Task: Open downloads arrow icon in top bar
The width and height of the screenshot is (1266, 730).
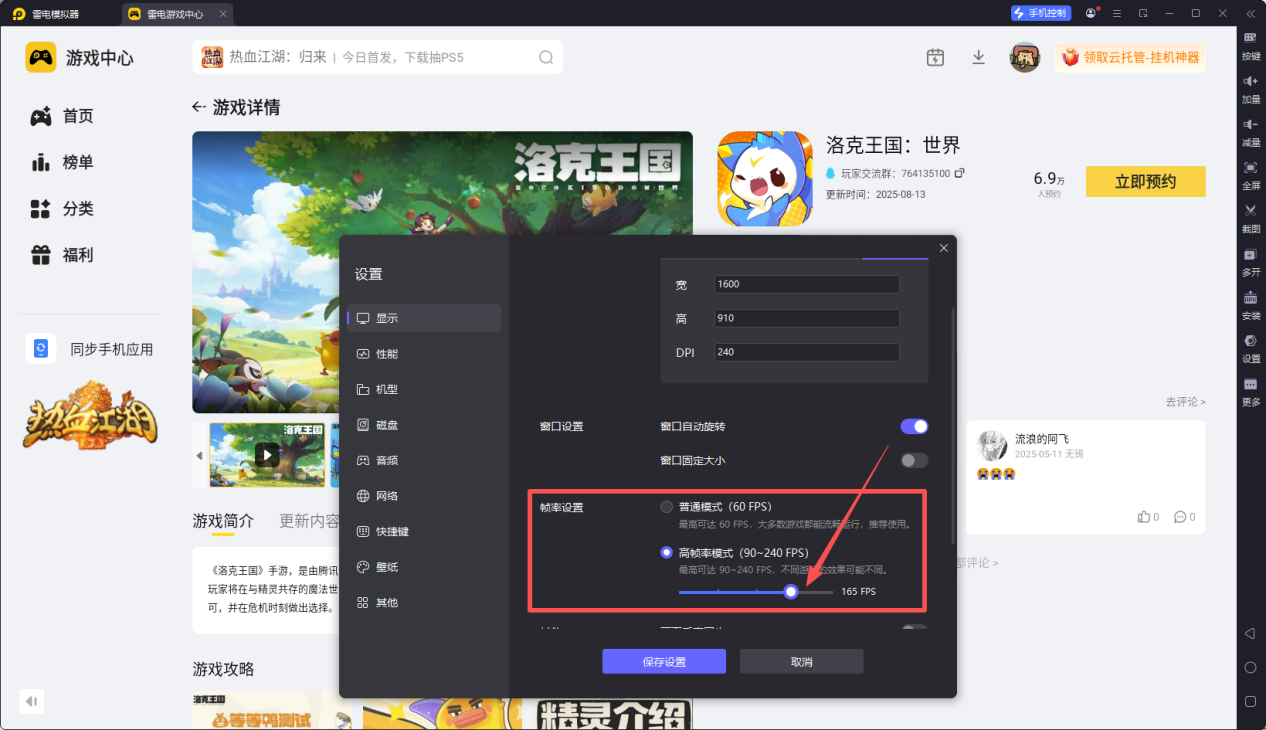Action: (x=979, y=57)
